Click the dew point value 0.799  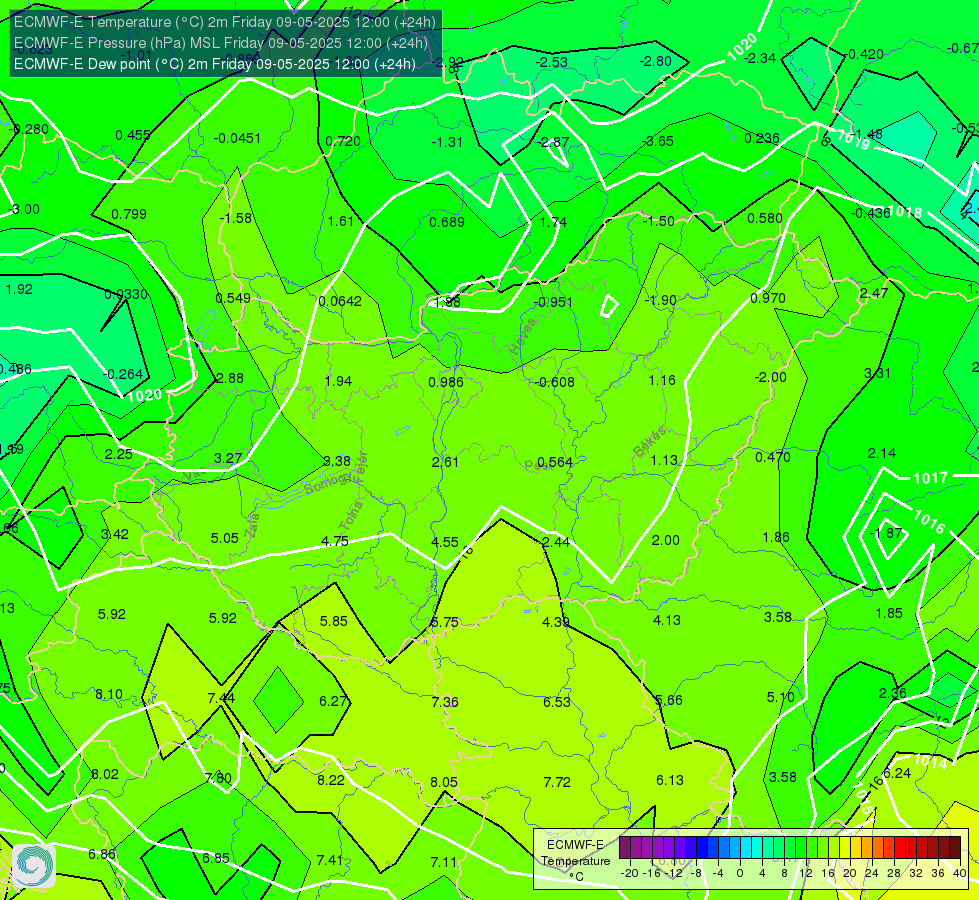pos(129,215)
